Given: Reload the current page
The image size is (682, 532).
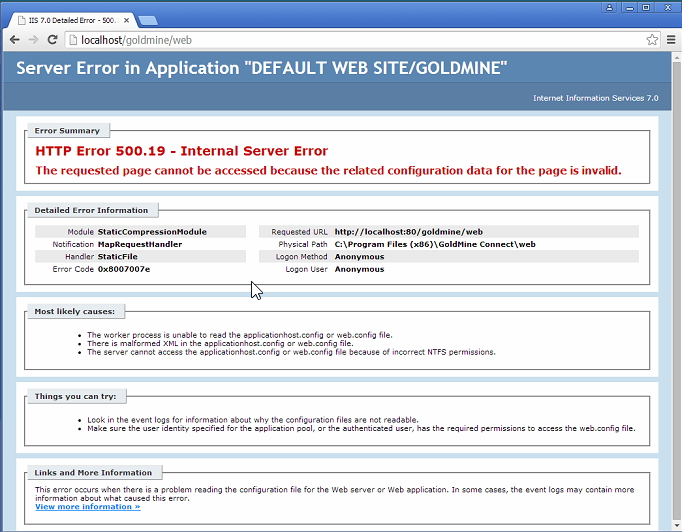Looking at the screenshot, I should pyautogui.click(x=53, y=39).
